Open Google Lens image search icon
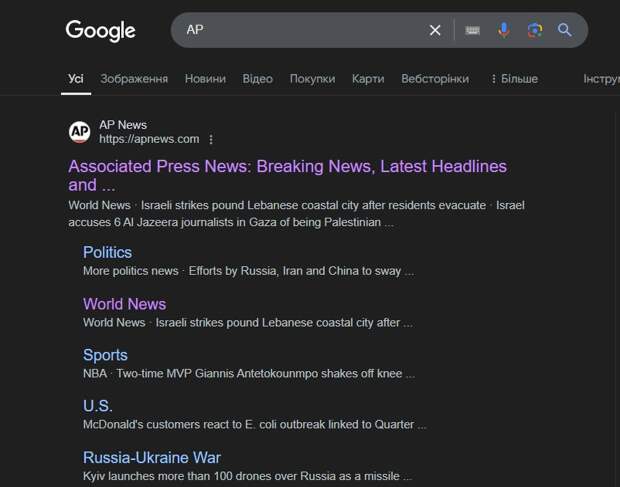Image resolution: width=620 pixels, height=487 pixels. pos(535,30)
